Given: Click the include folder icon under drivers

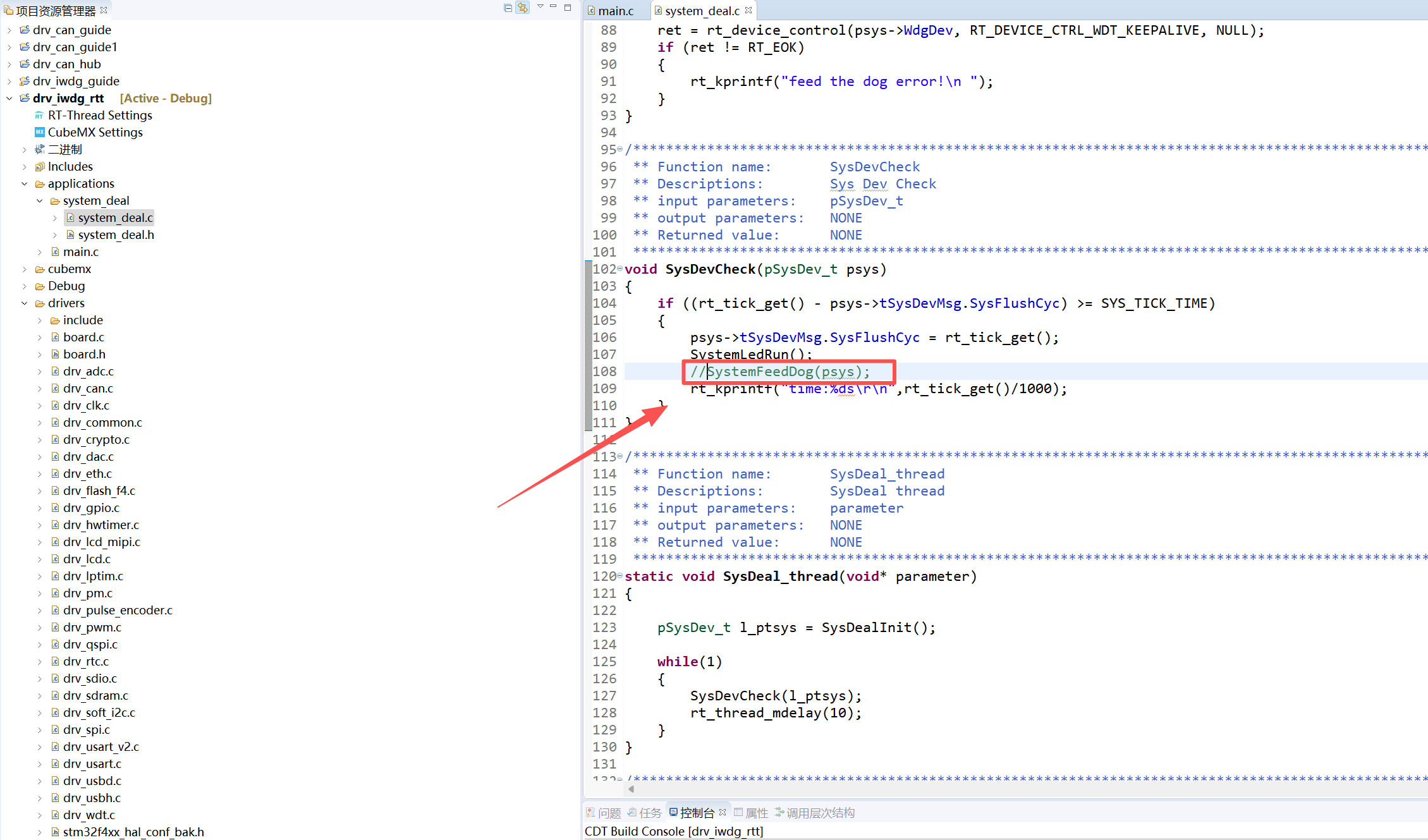Looking at the screenshot, I should click(55, 320).
